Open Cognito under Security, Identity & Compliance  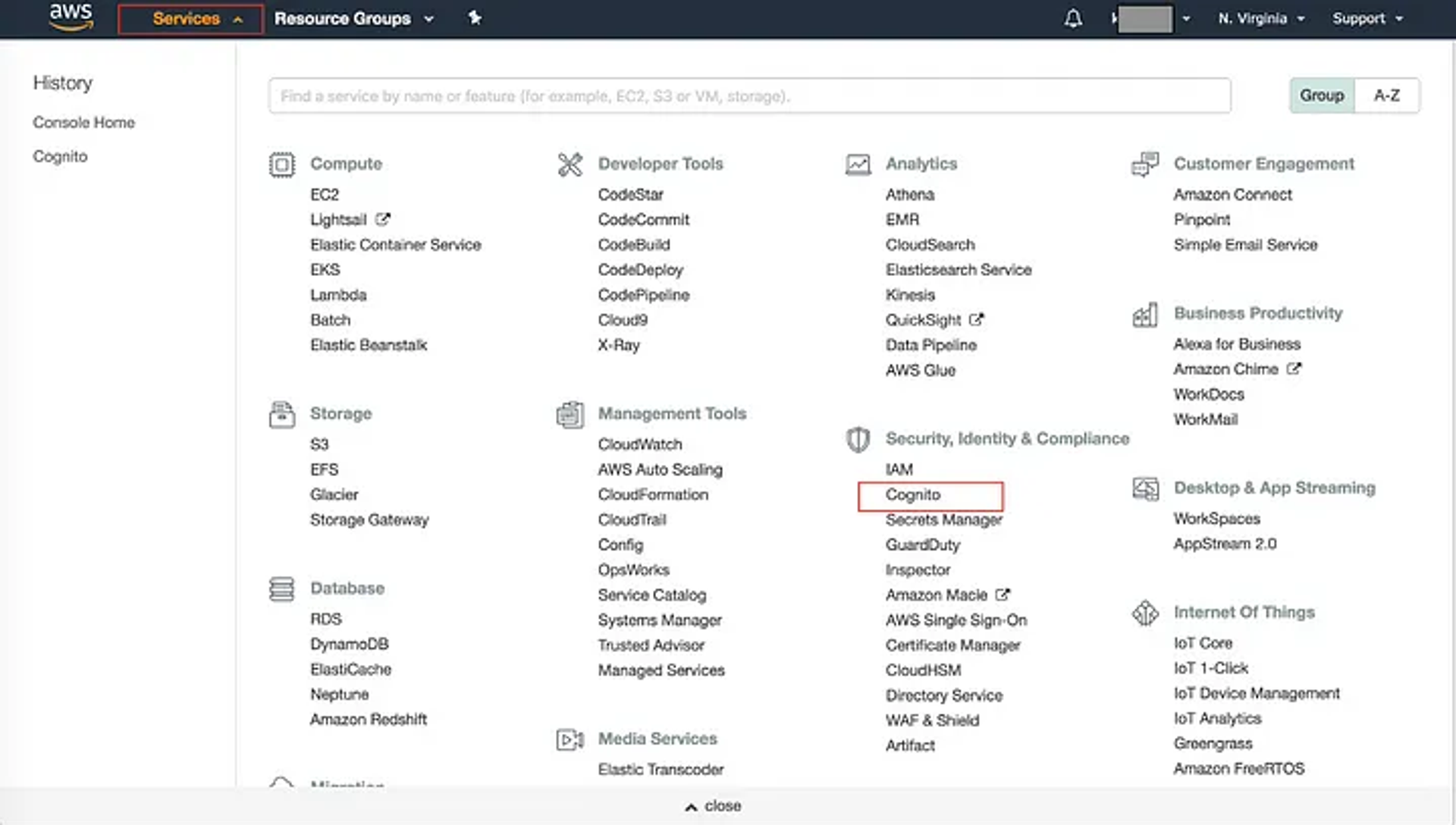(x=913, y=494)
